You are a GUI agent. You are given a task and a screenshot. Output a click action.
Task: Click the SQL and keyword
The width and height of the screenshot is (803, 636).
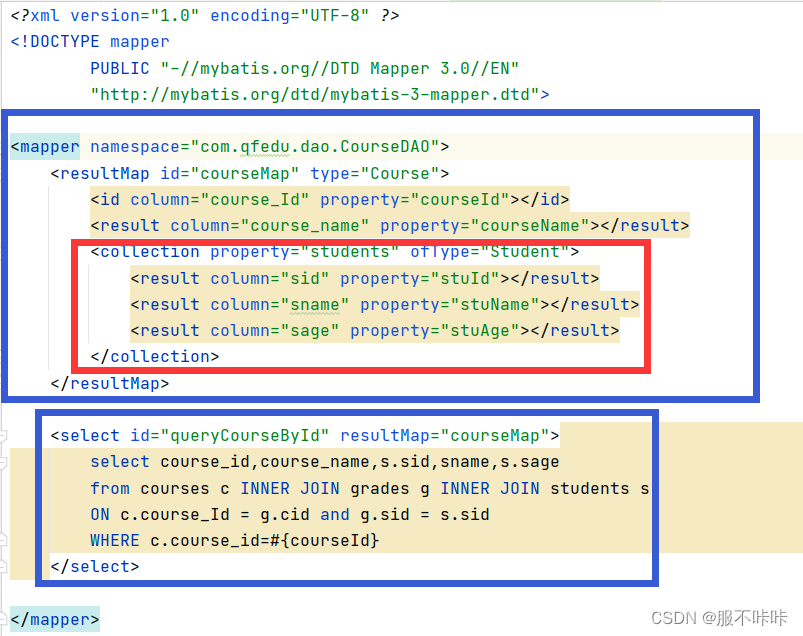pyautogui.click(x=335, y=515)
